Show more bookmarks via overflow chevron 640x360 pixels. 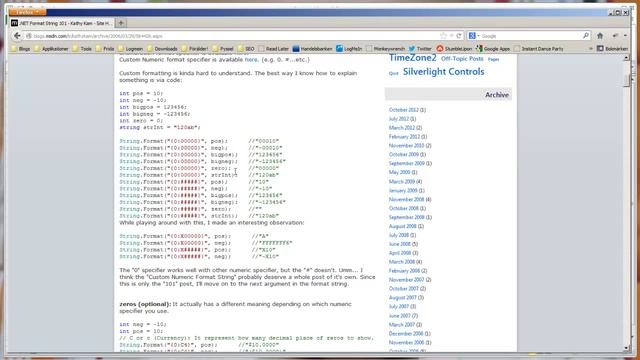[x=590, y=49]
